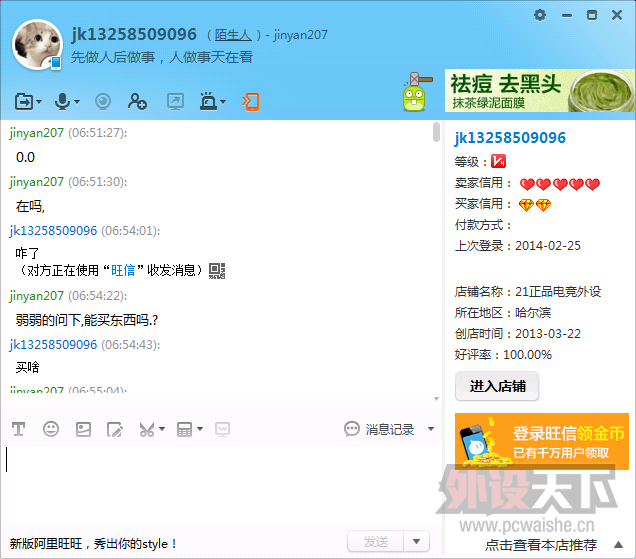The height and width of the screenshot is (559, 636).
Task: Click the 陌生人 link in the header
Action: (x=233, y=35)
